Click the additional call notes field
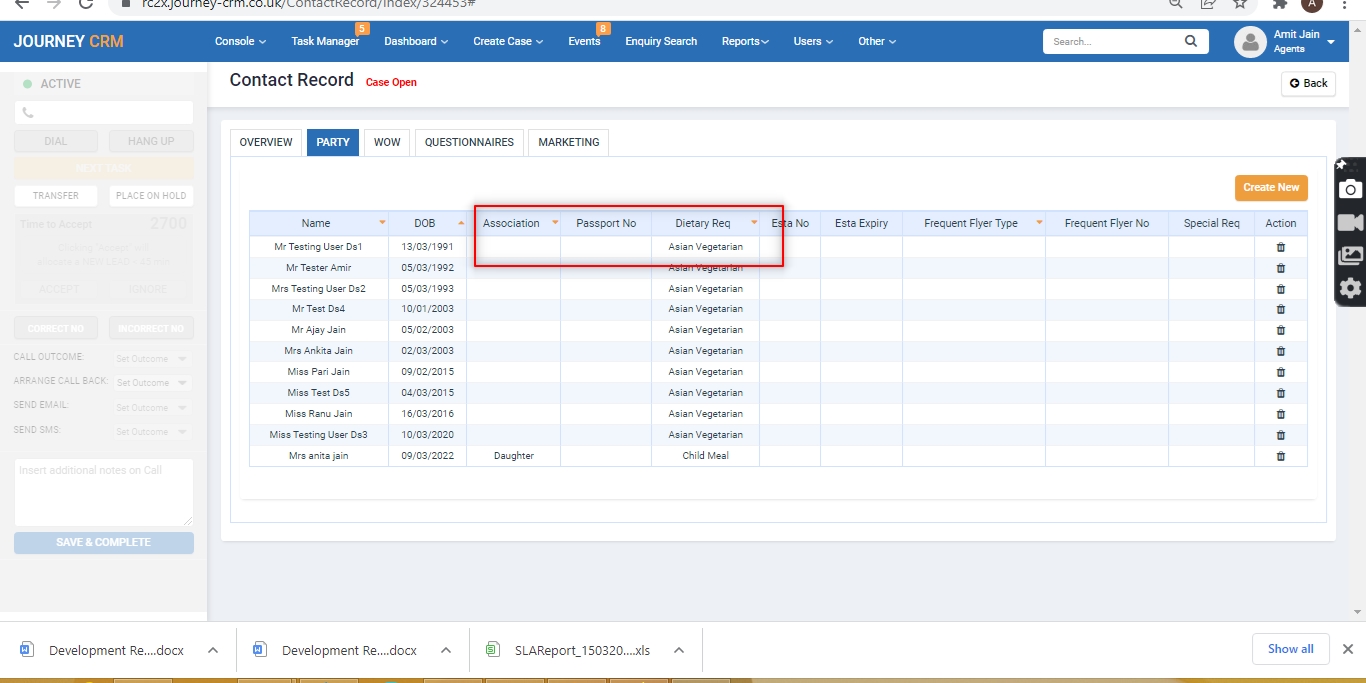Image resolution: width=1366 pixels, height=683 pixels. (103, 492)
